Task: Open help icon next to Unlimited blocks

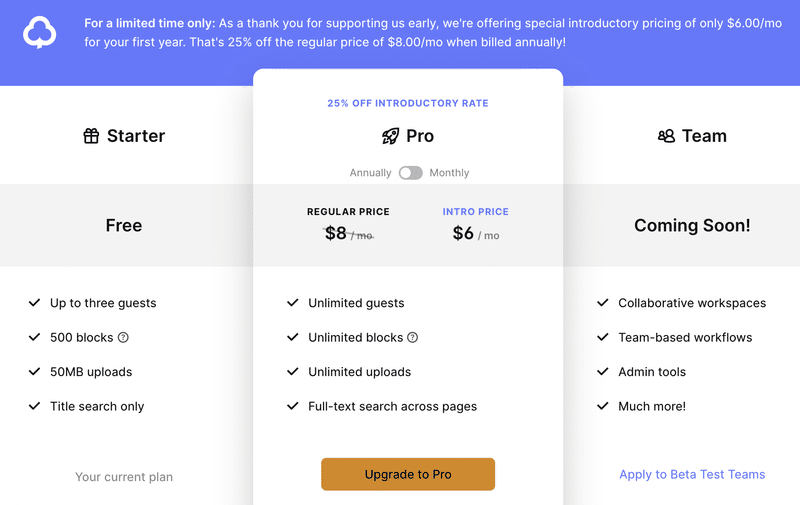Action: pos(413,337)
